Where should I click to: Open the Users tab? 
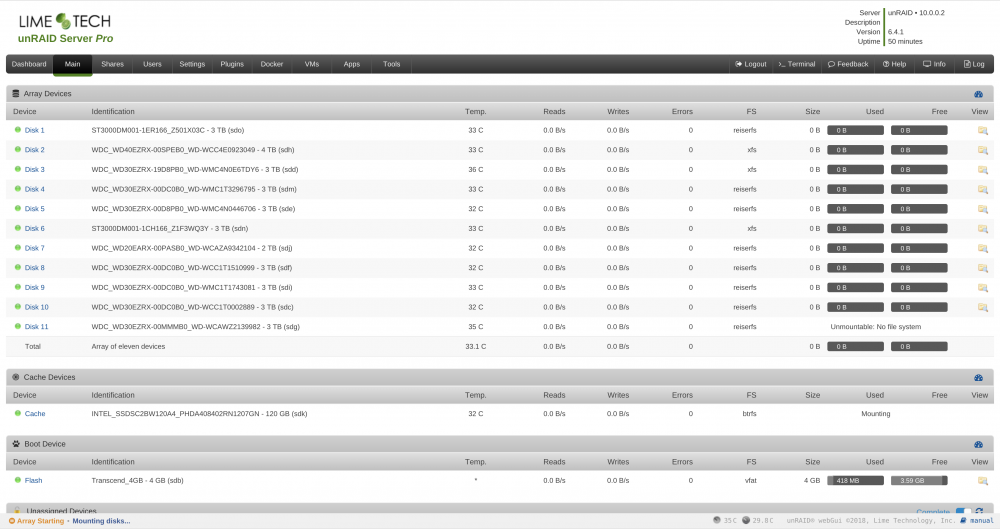[x=152, y=64]
